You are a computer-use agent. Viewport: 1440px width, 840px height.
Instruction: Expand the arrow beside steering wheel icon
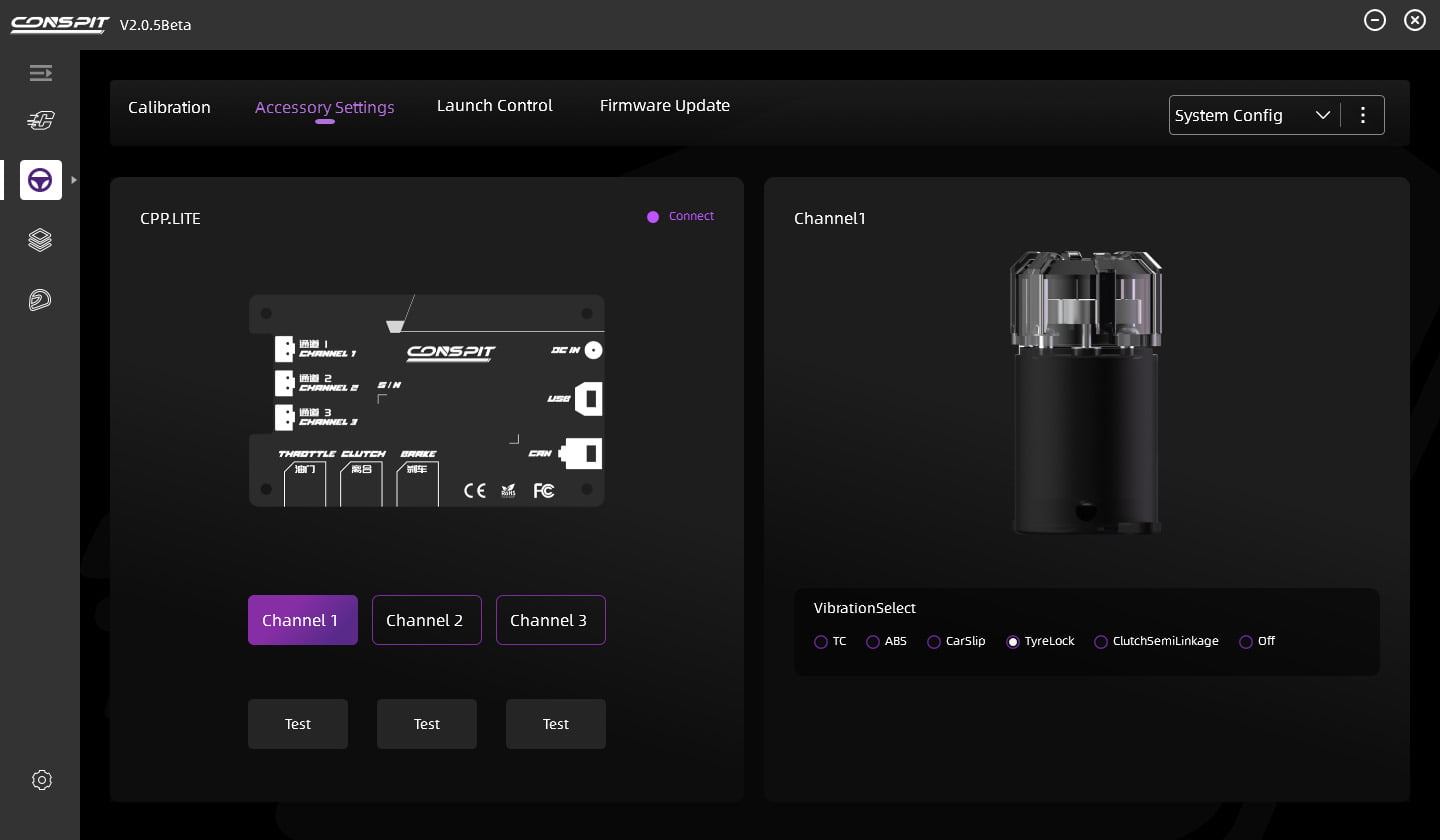pos(74,180)
